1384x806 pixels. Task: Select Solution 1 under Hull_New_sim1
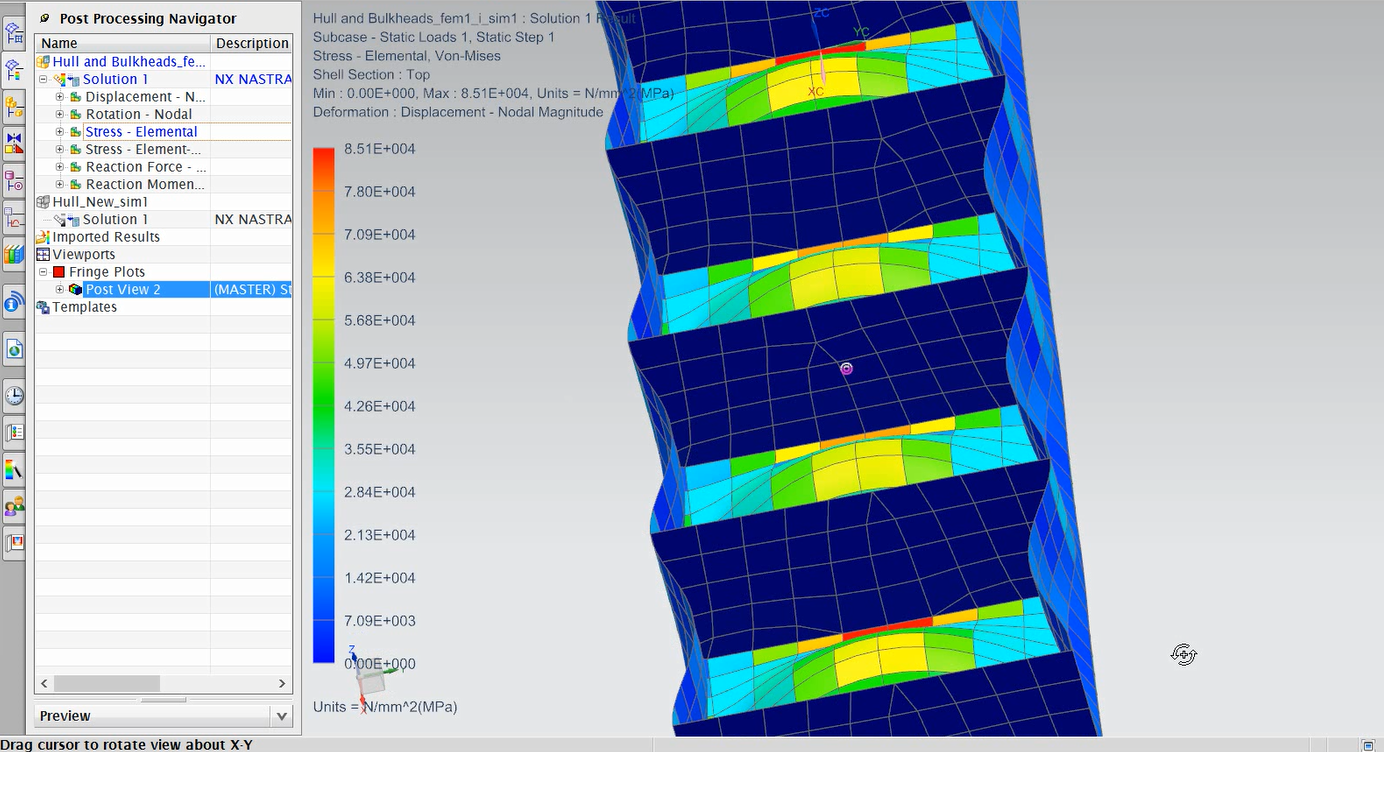(115, 219)
